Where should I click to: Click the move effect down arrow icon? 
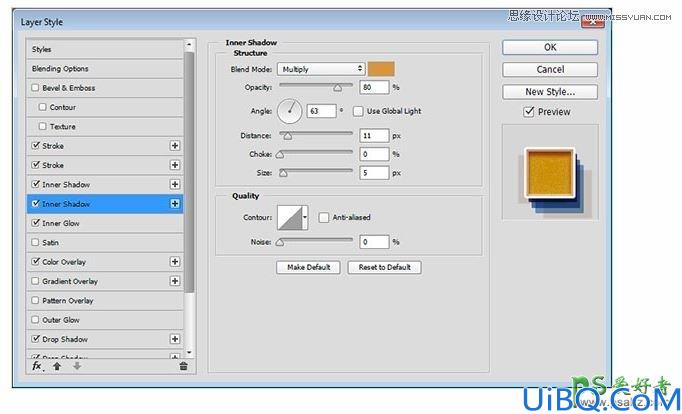[77, 366]
